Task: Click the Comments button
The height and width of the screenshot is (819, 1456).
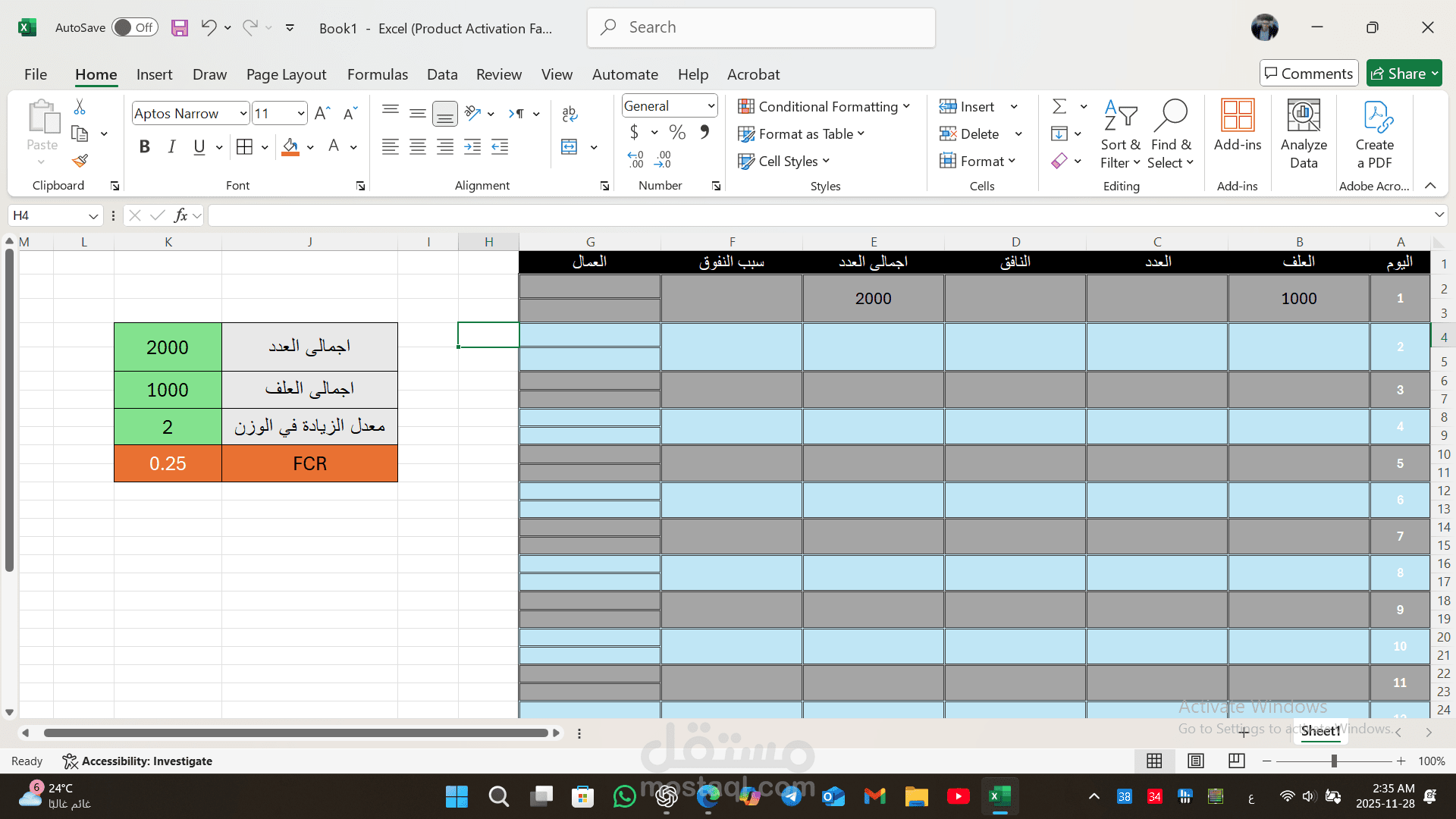Action: [x=1309, y=74]
